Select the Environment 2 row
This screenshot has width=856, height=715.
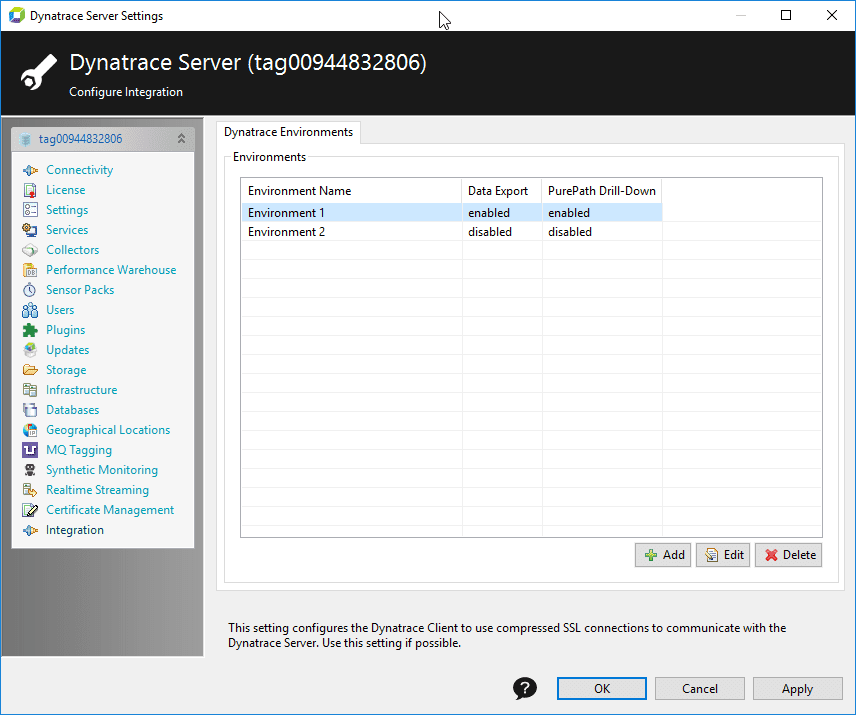coord(452,231)
